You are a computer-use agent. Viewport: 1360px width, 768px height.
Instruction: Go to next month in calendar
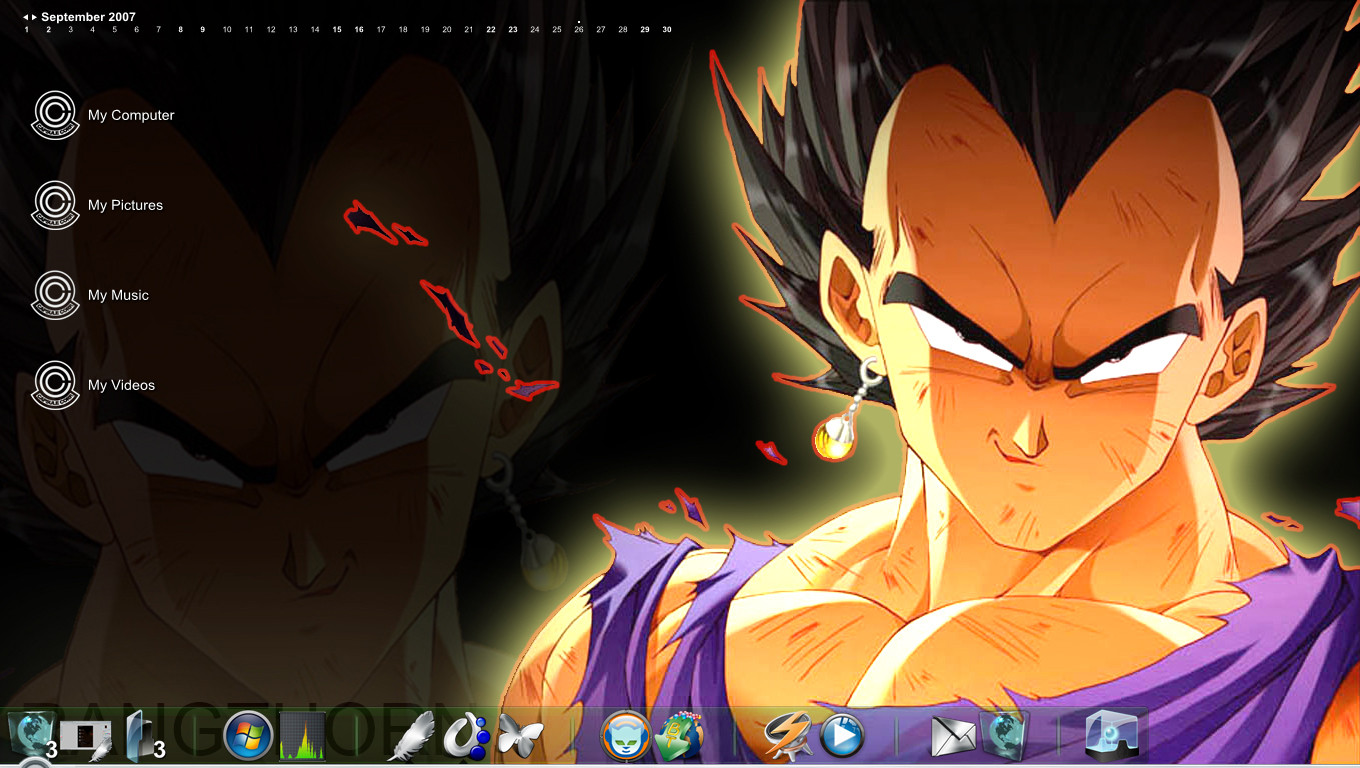pyautogui.click(x=35, y=17)
